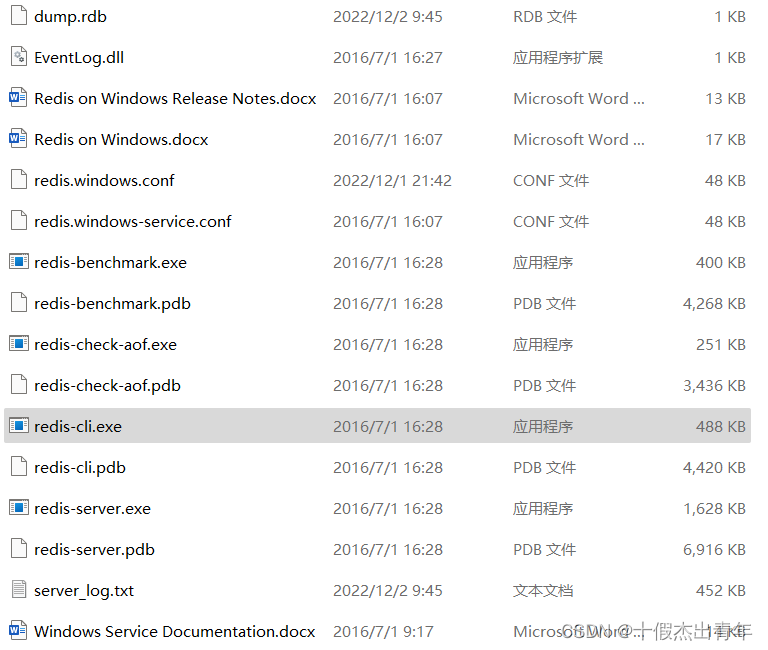Image resolution: width=768 pixels, height=650 pixels.
Task: Click the 2022/12/1 21:42 modified date
Action: pos(392,181)
